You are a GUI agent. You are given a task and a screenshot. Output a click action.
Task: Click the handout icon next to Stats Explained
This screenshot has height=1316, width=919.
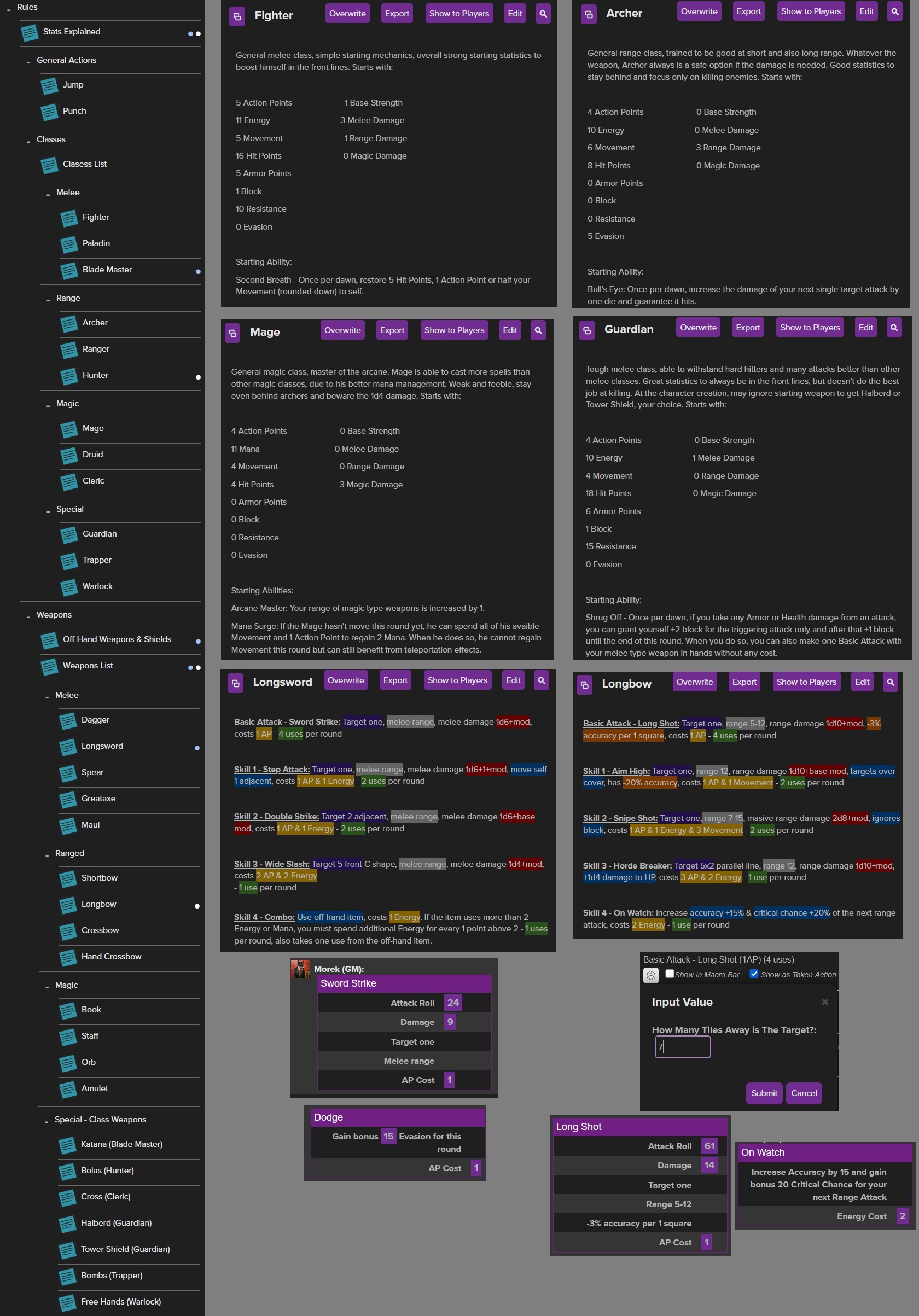pos(30,33)
